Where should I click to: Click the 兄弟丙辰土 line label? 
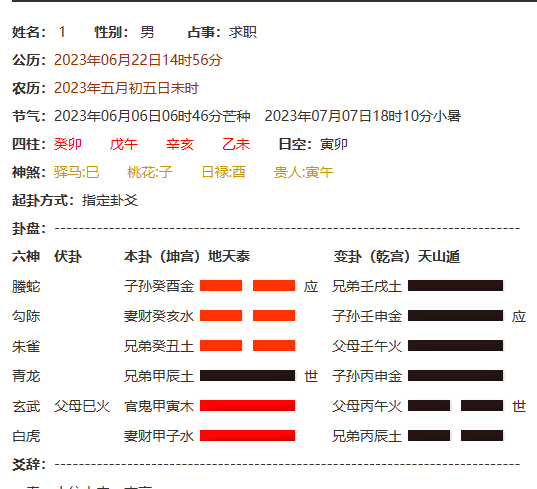click(367, 436)
